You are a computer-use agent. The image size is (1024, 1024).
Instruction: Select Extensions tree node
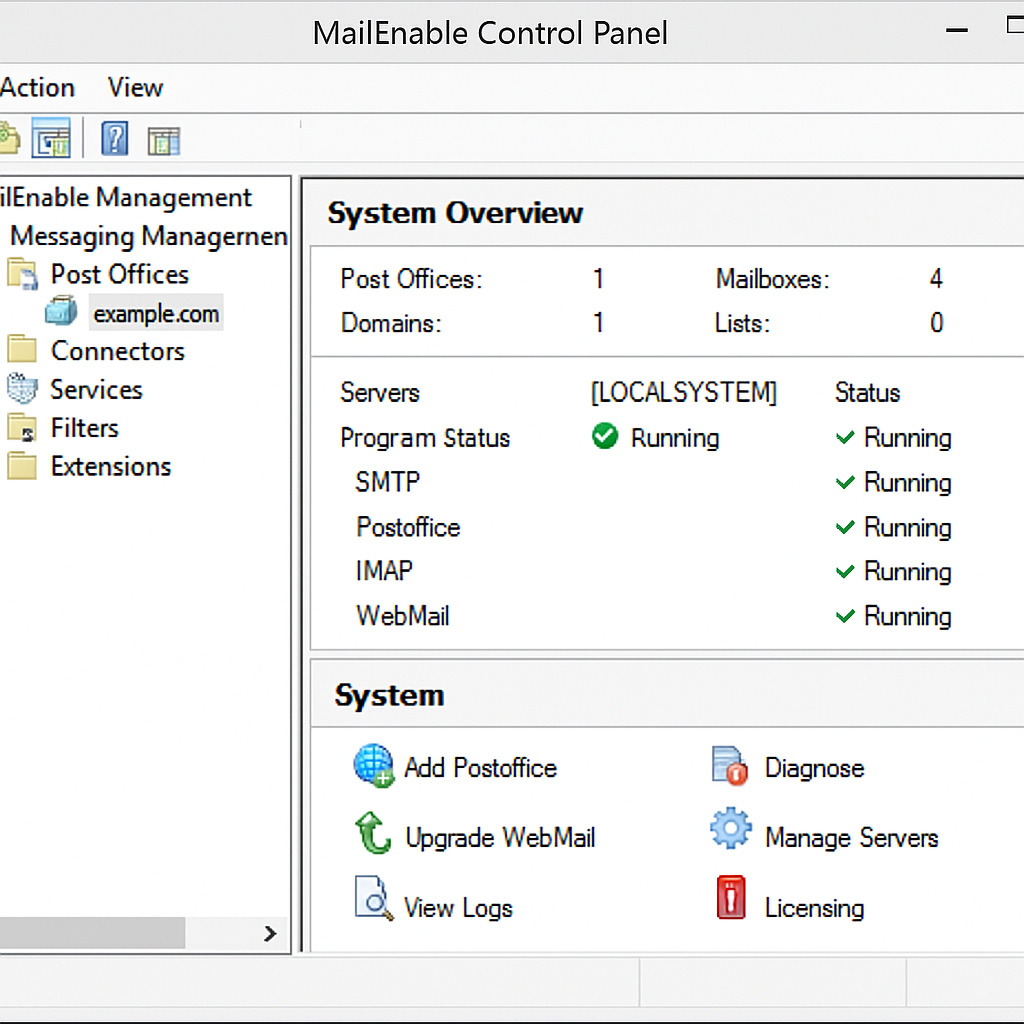[111, 466]
